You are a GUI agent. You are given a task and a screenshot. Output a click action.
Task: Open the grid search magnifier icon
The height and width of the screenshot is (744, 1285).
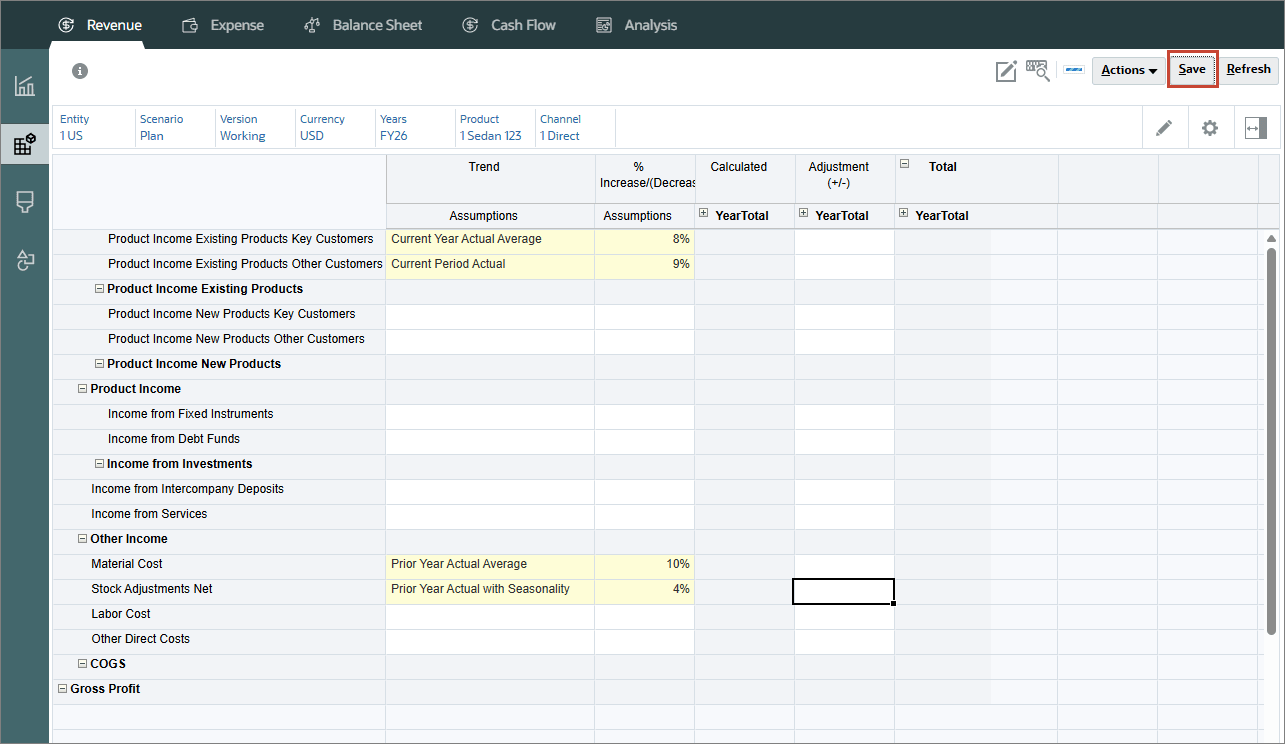click(x=1037, y=70)
